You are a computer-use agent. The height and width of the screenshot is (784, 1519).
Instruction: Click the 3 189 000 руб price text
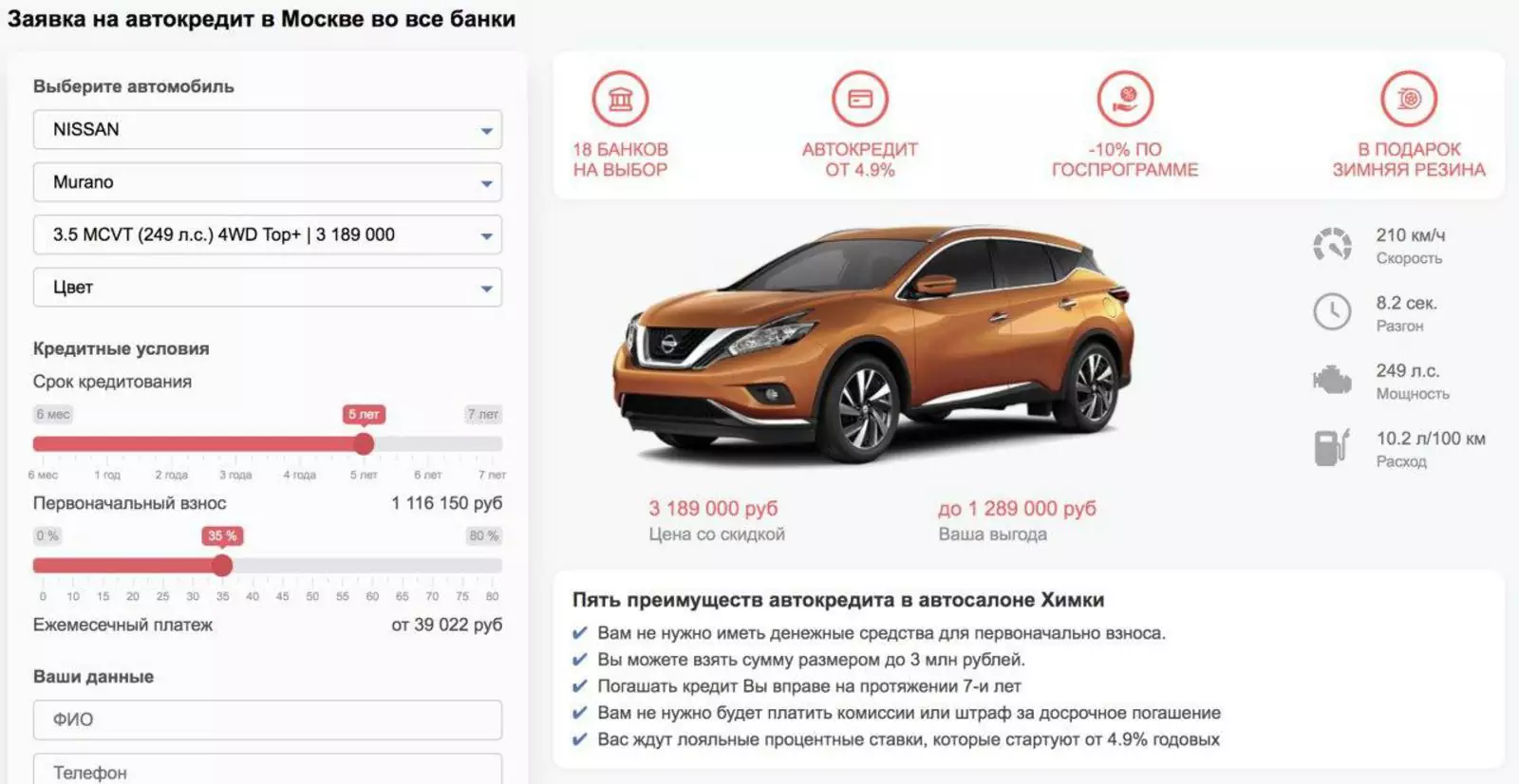coord(713,509)
